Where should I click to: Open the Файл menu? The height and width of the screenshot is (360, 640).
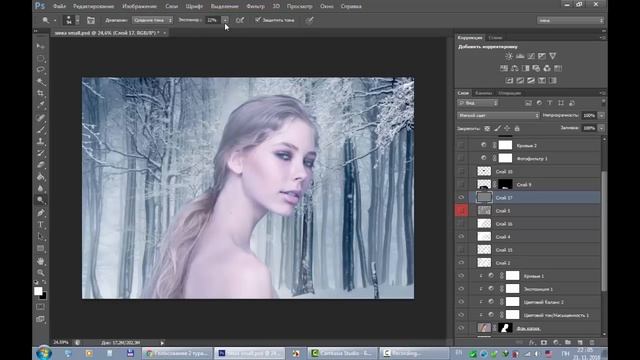[59, 6]
